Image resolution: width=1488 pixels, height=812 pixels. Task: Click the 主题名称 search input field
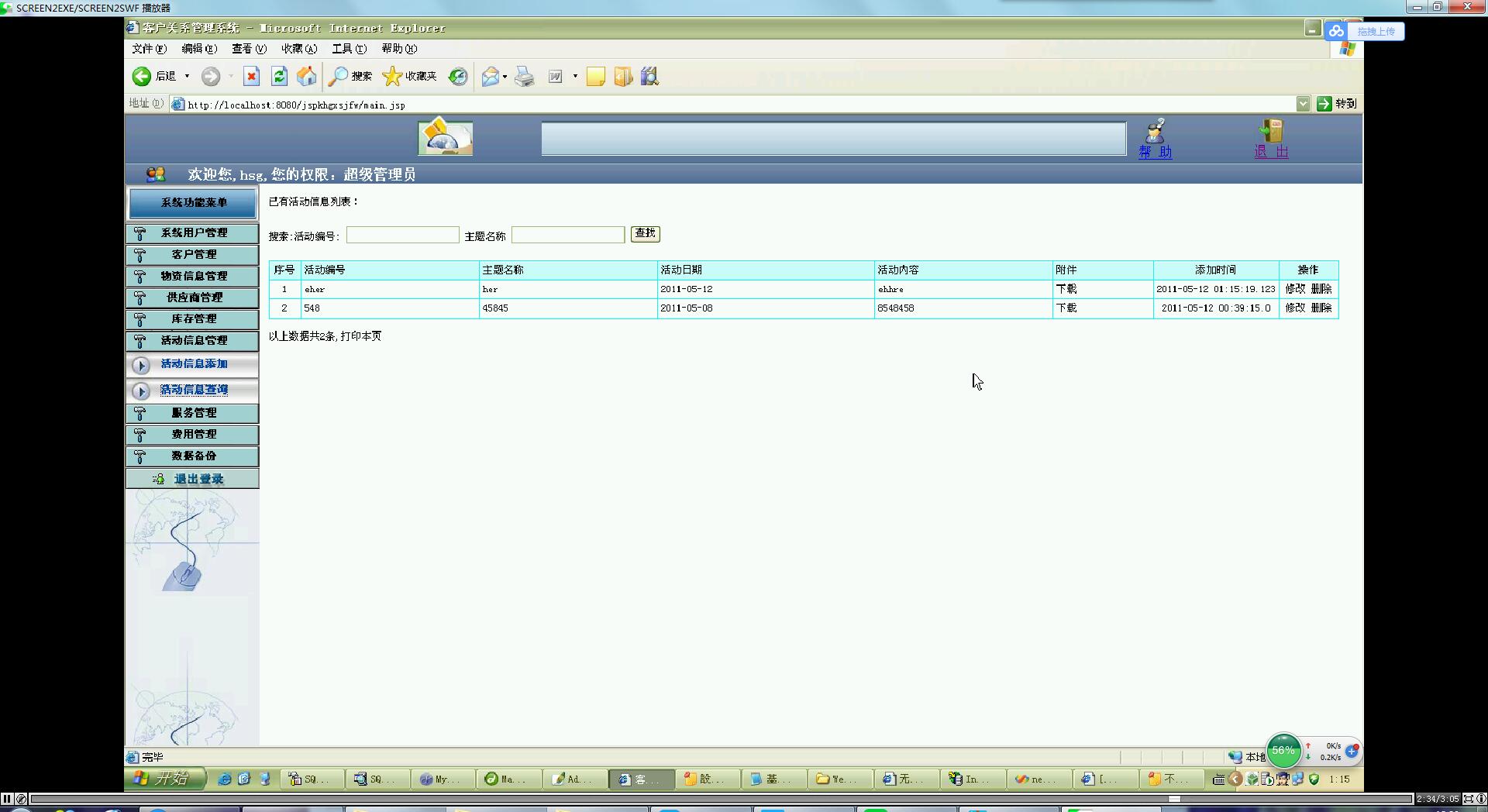[x=568, y=235]
